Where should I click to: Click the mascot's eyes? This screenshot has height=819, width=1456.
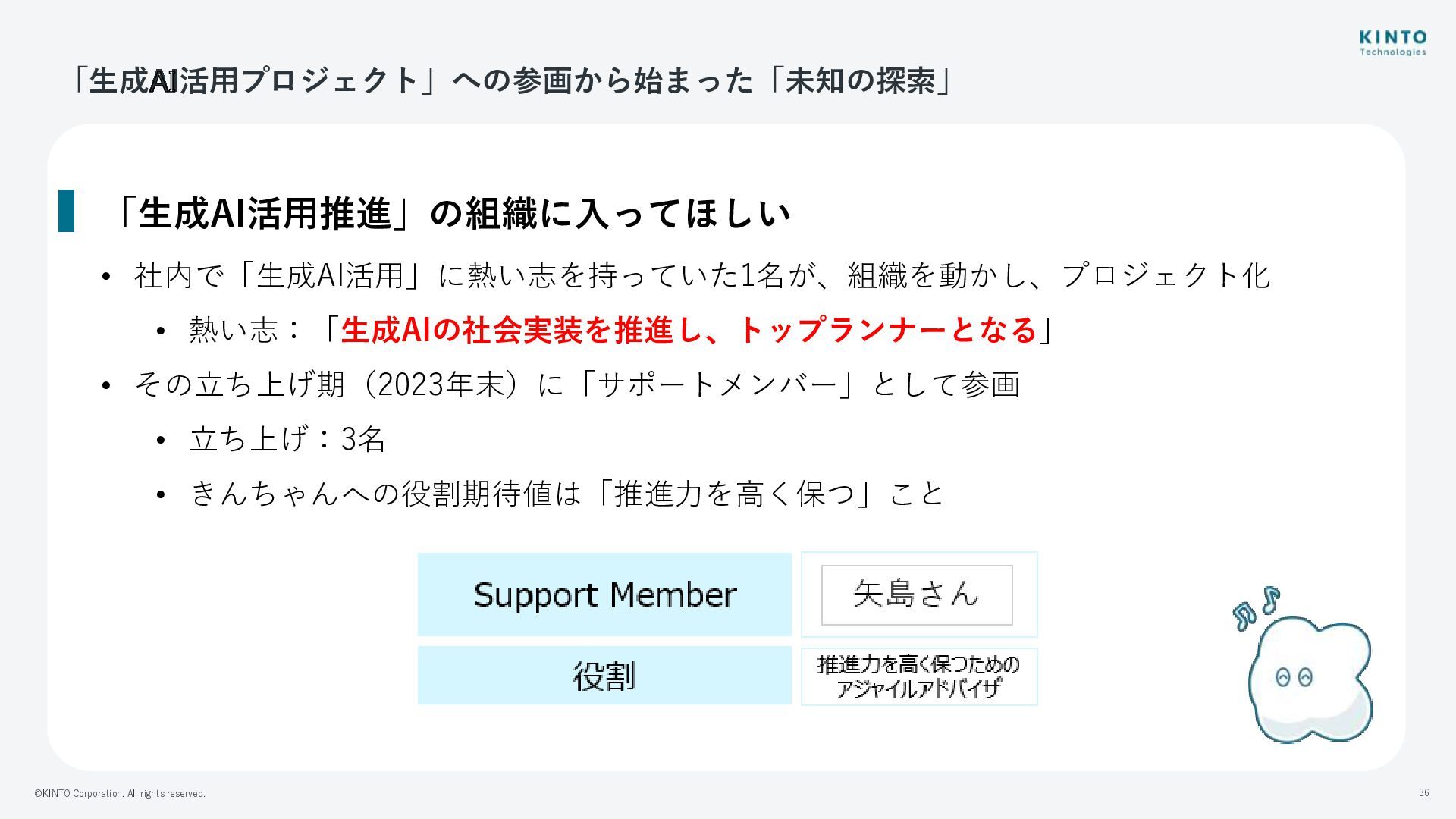click(1294, 676)
